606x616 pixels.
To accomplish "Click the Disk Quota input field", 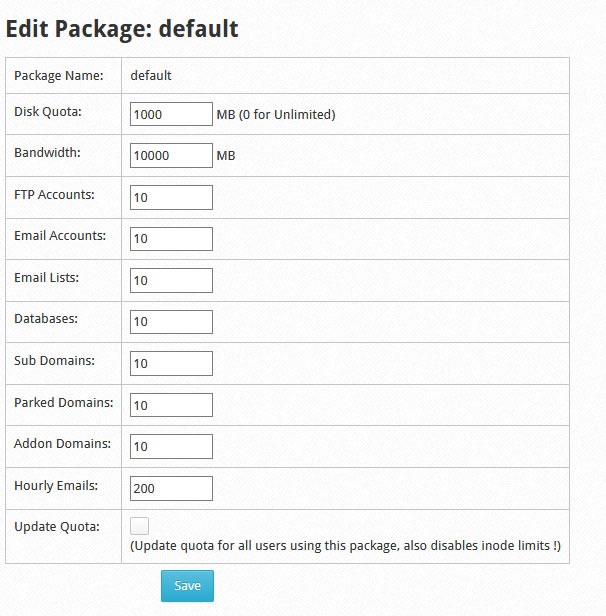I will click(x=171, y=114).
